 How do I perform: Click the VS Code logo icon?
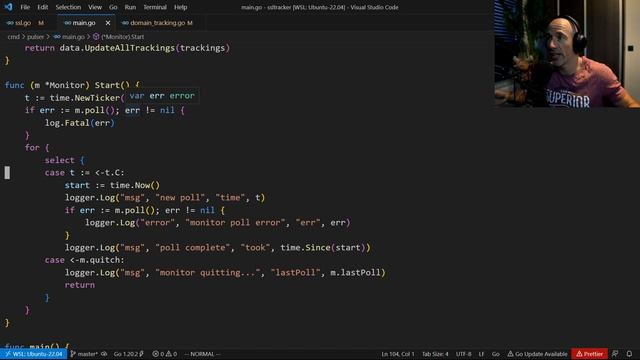pyautogui.click(x=8, y=7)
